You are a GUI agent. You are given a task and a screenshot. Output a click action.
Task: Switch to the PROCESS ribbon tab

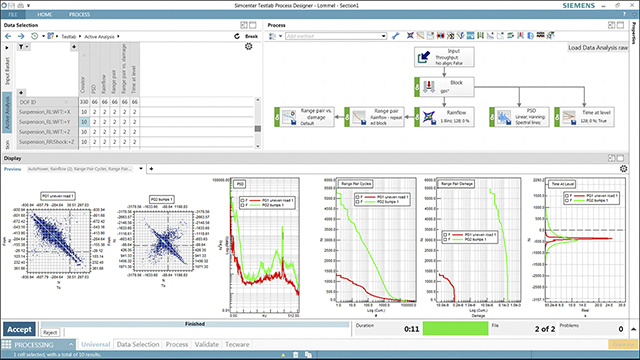[79, 14]
